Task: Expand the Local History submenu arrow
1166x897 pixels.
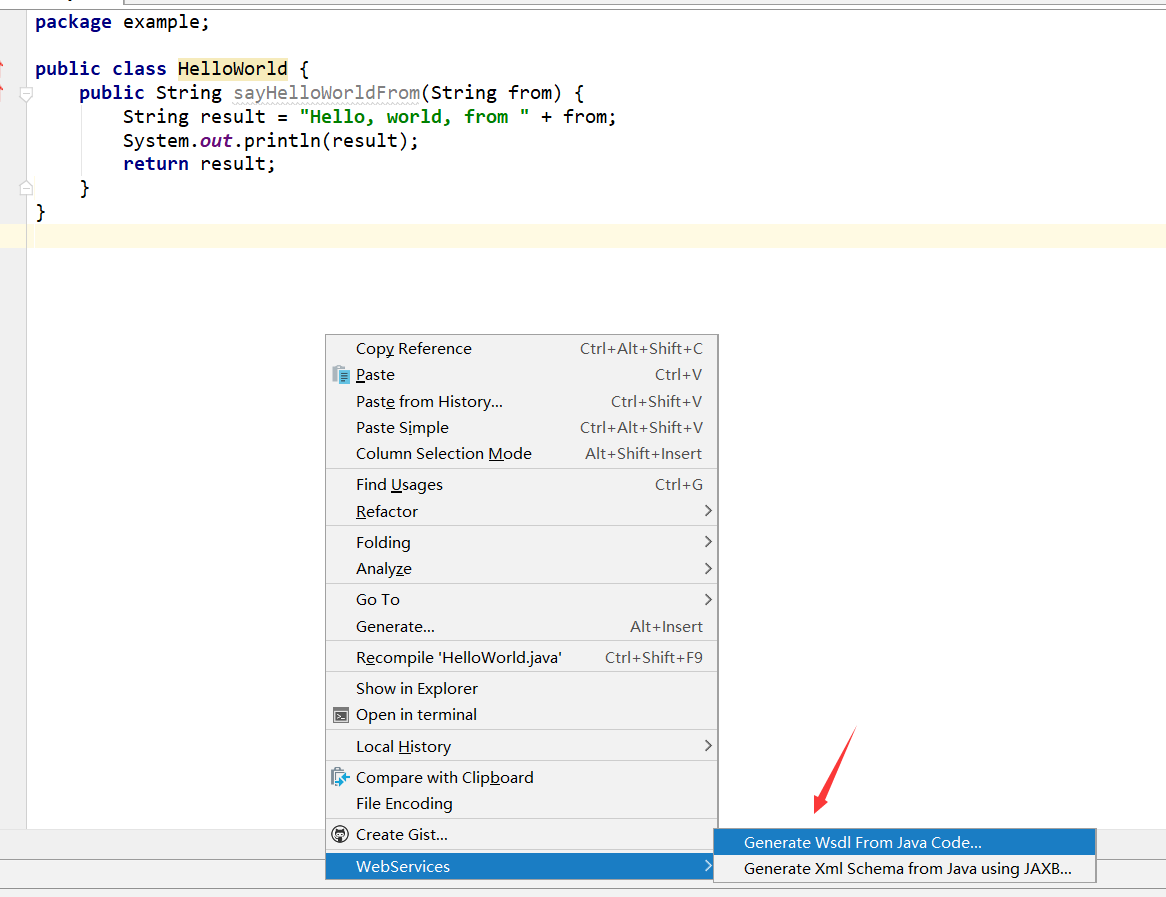Action: click(x=707, y=746)
